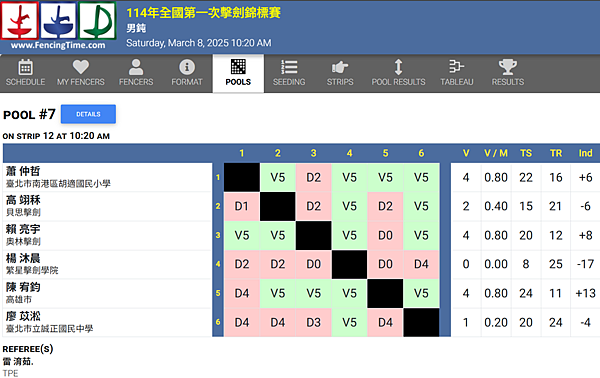Open the Seeding list icon

pos(289,67)
